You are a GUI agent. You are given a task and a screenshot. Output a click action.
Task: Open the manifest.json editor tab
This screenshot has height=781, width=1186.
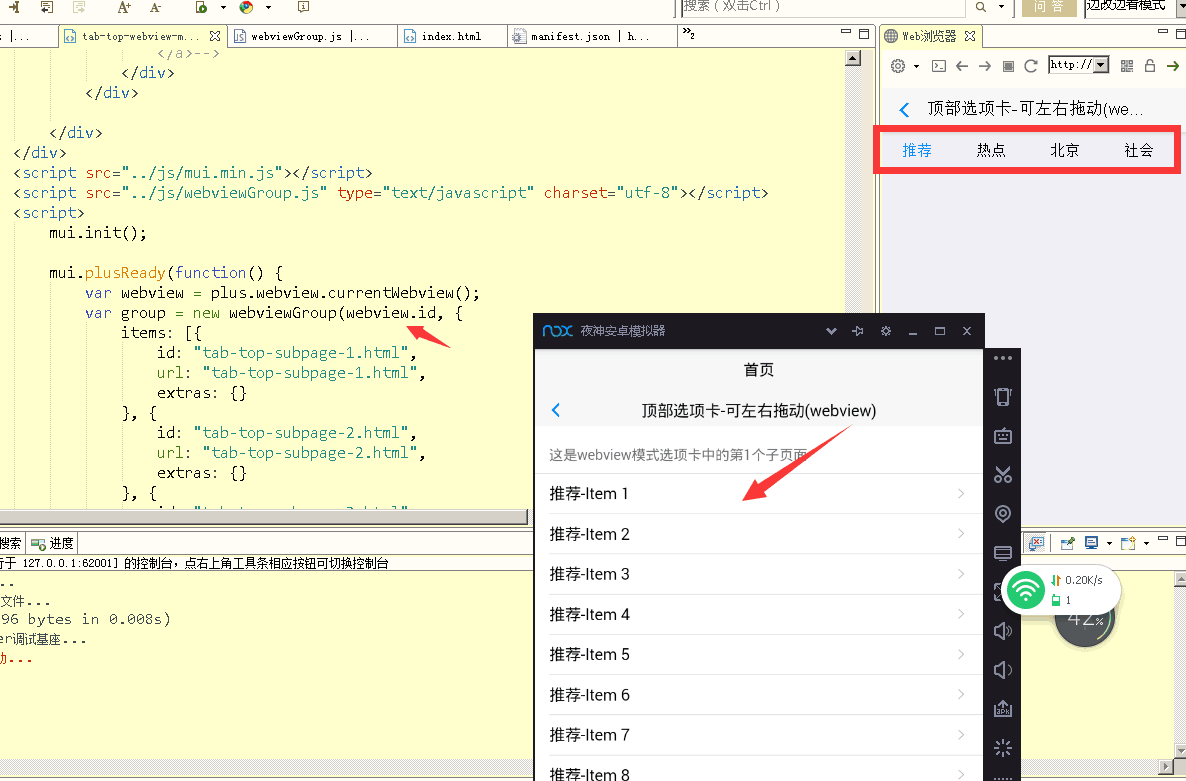[x=591, y=36]
